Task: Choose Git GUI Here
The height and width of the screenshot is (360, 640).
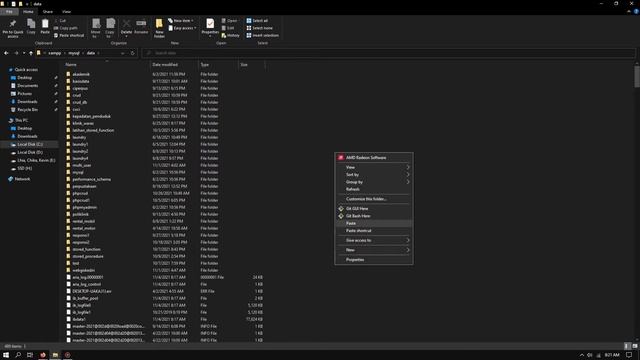Action: pos(373,209)
